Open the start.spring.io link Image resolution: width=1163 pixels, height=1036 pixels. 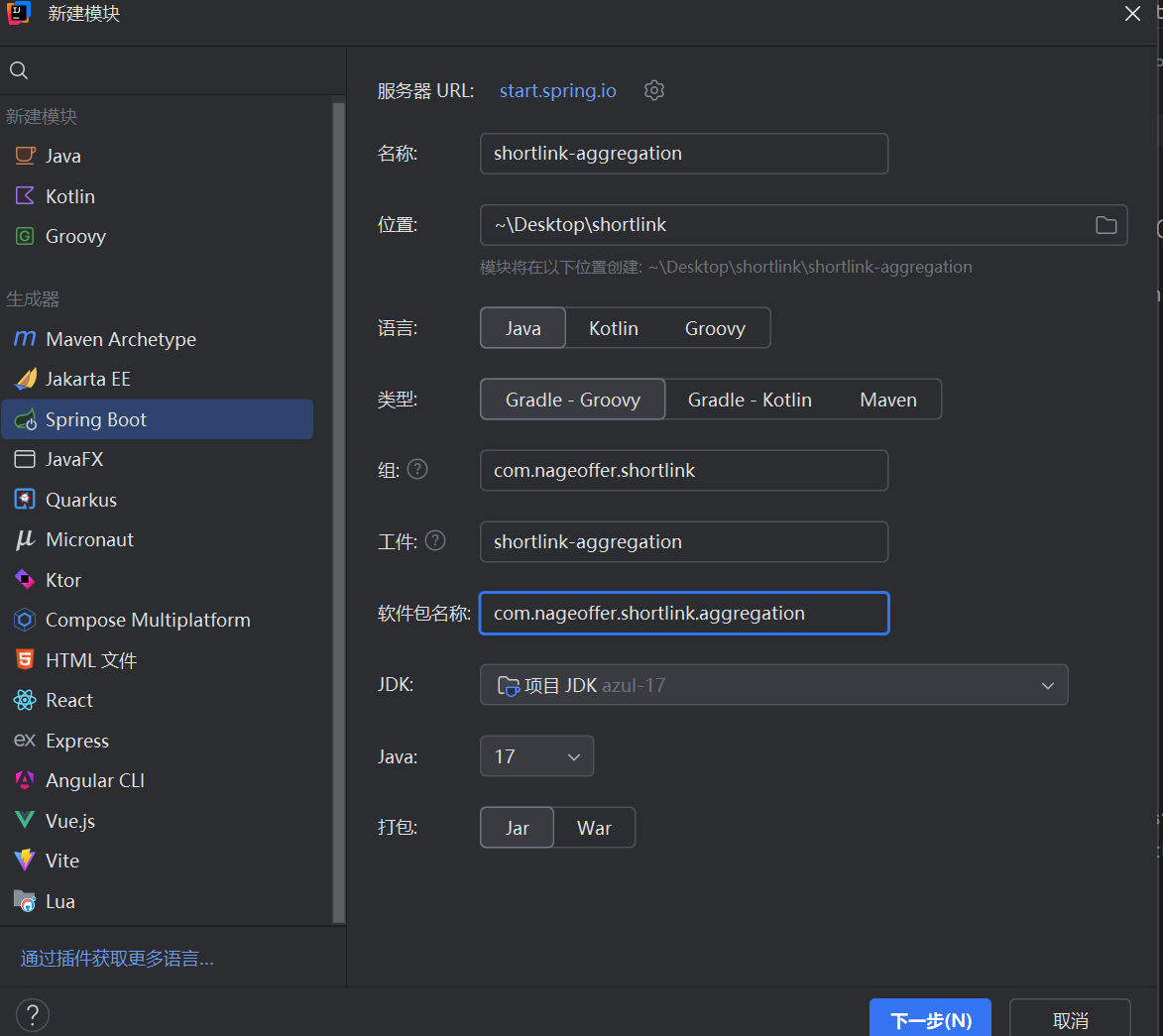coord(558,90)
